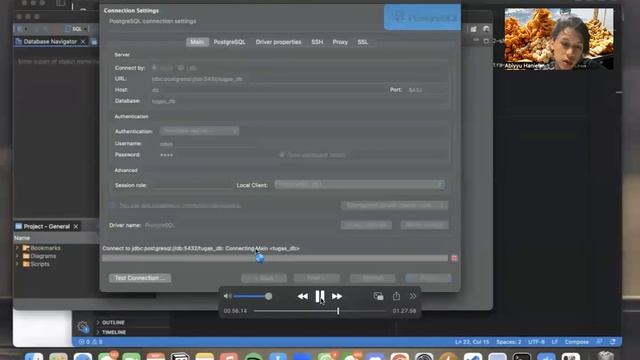Select the Diagrams tree item
The height and width of the screenshot is (360, 640).
tap(39, 256)
